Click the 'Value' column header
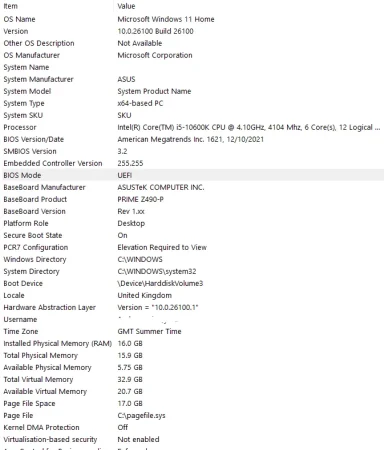Image resolution: width=384 pixels, height=450 pixels. 126,6
